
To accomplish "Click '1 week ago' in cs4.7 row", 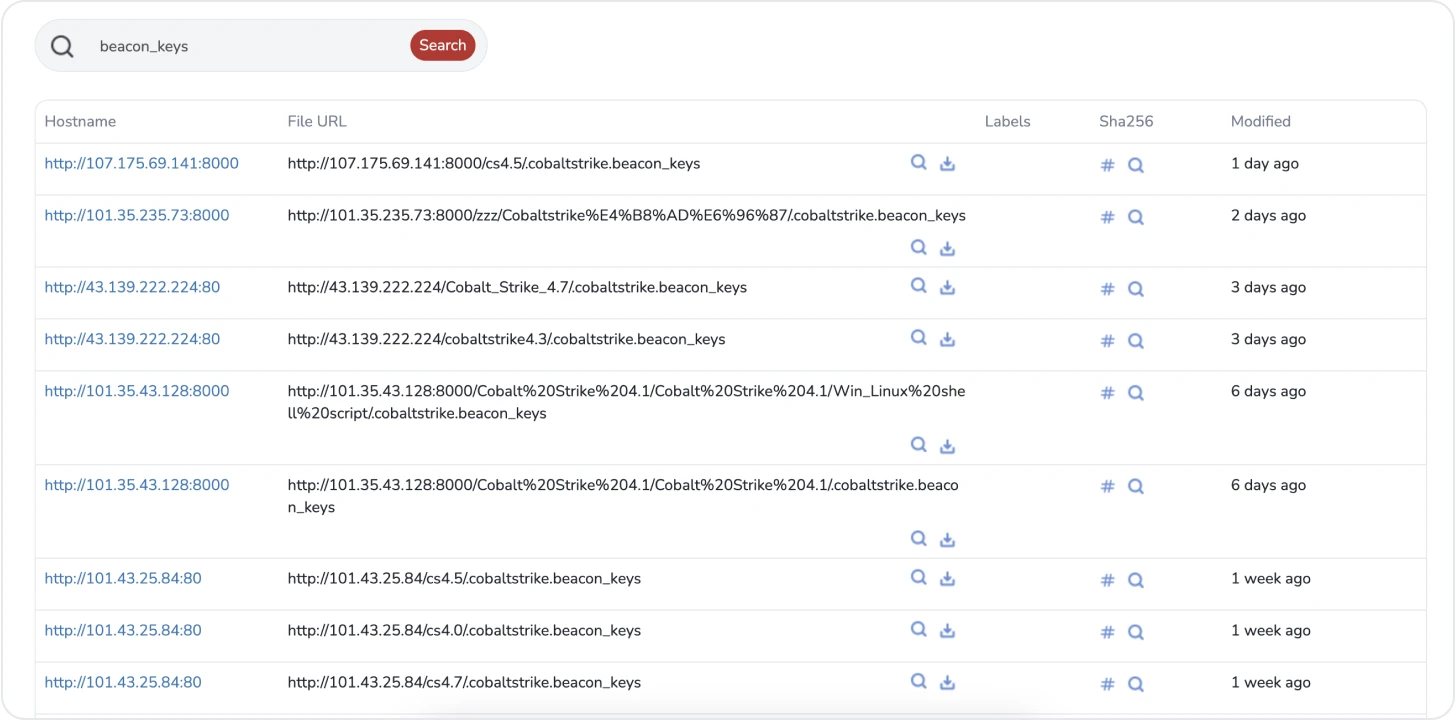I will (1270, 682).
